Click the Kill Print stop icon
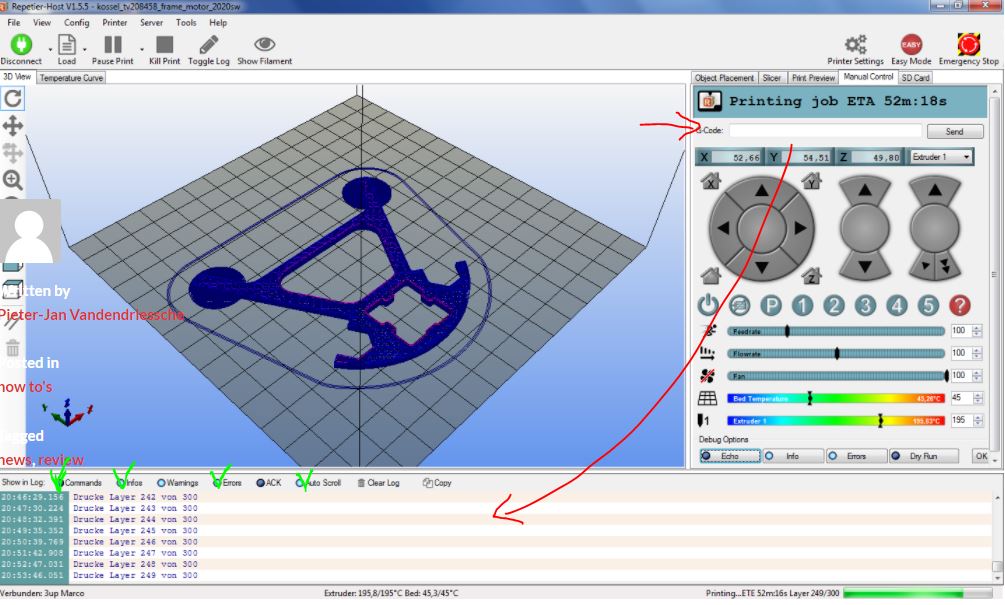Viewport: 1005px width, 605px height. pyautogui.click(x=164, y=45)
